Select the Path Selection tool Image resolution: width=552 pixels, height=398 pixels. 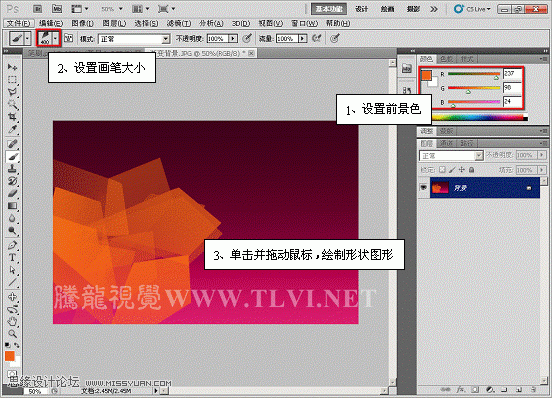click(x=12, y=270)
